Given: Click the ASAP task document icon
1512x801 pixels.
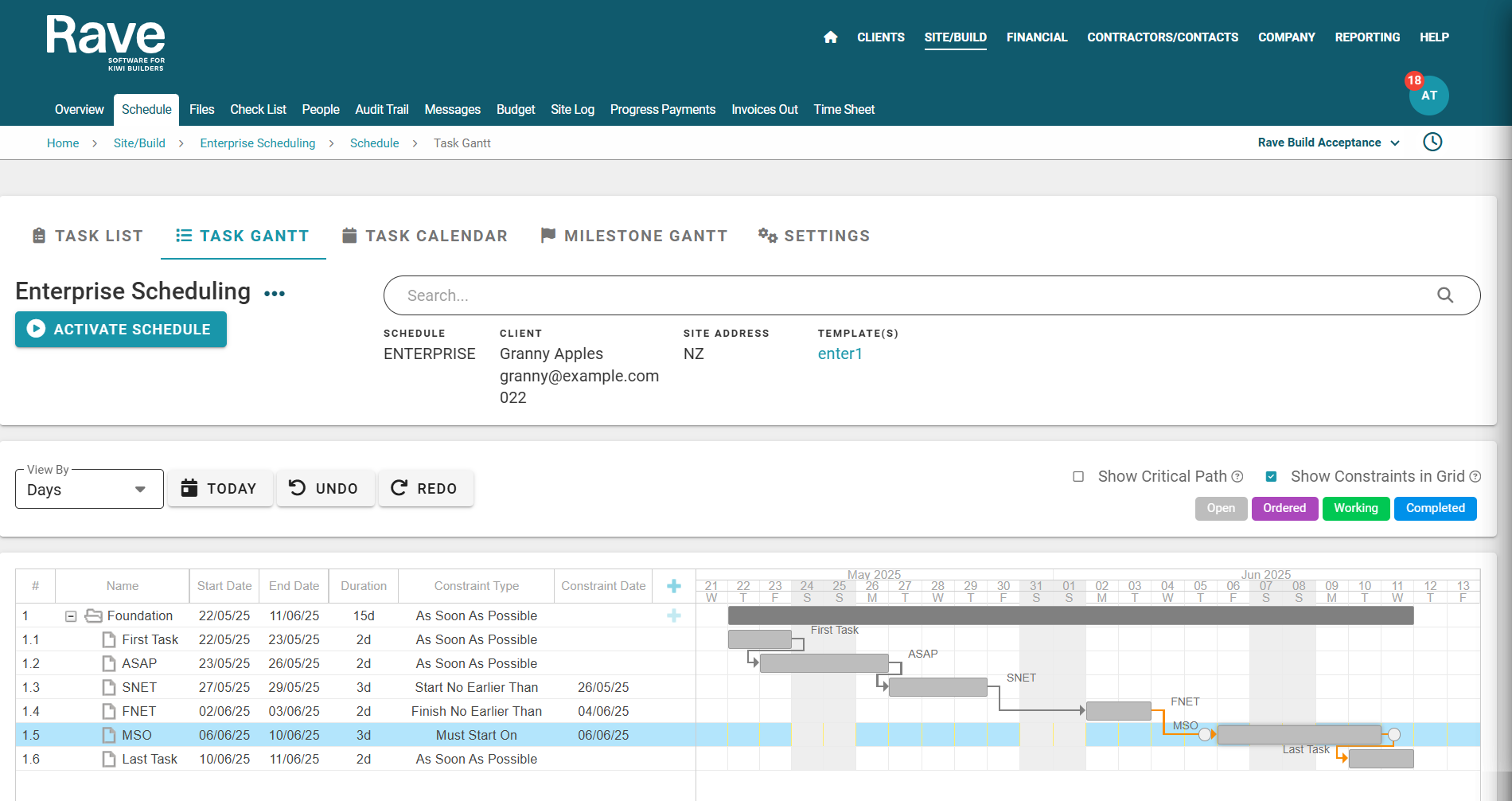Looking at the screenshot, I should [109, 663].
